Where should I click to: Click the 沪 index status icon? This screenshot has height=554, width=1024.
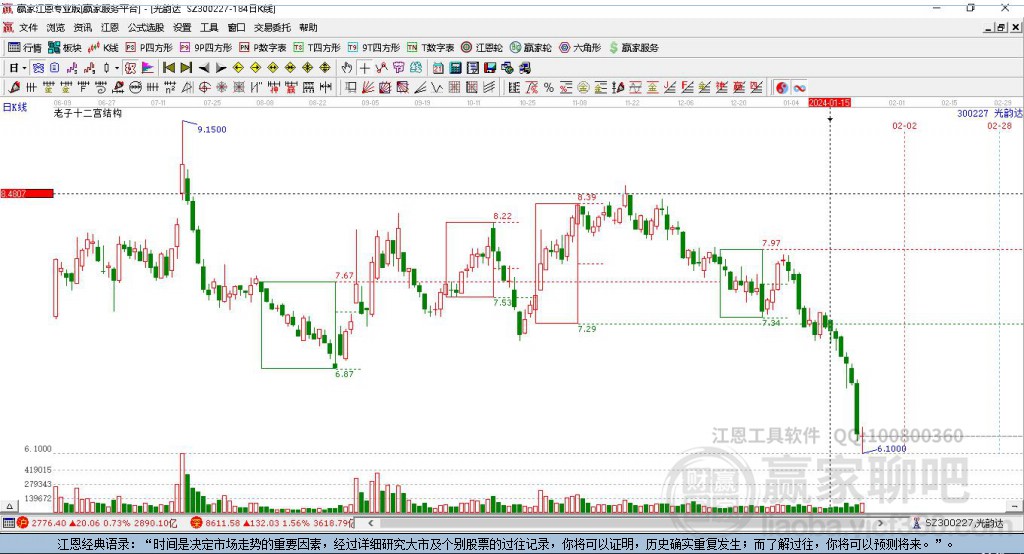point(23,523)
